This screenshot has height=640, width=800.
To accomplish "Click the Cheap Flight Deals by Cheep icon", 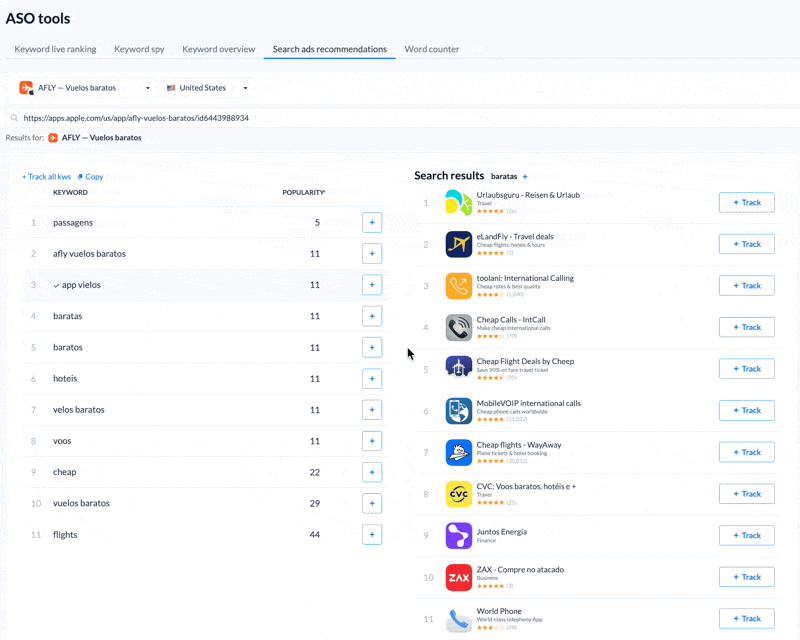I will [x=458, y=369].
